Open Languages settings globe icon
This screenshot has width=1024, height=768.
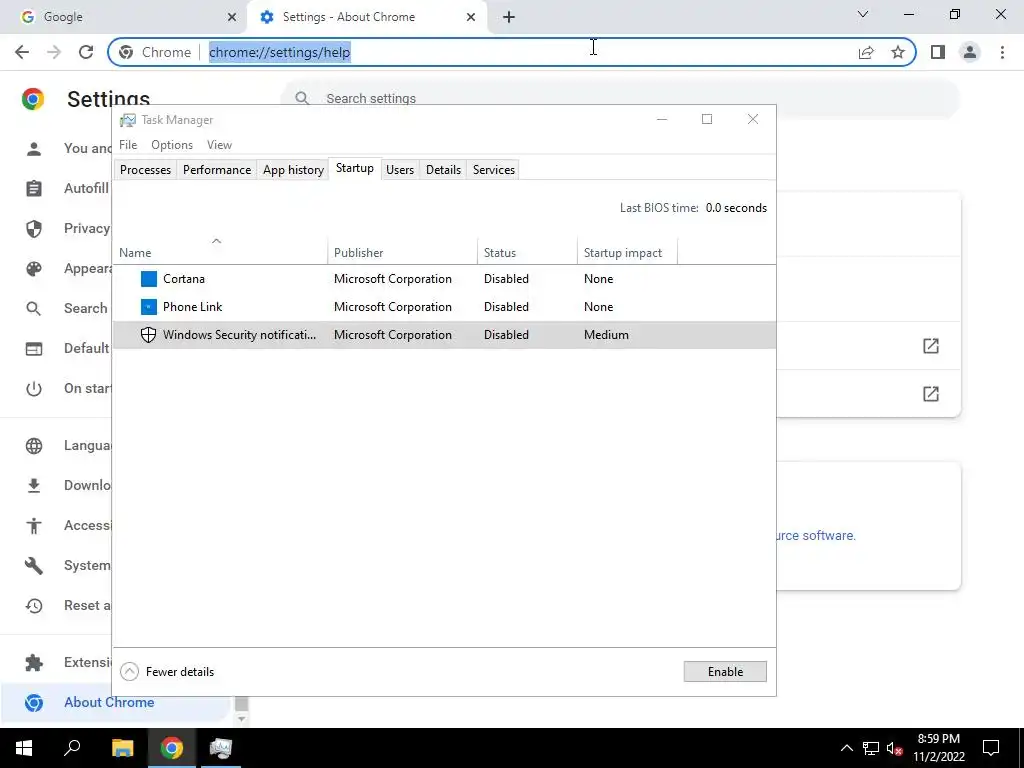(33, 446)
